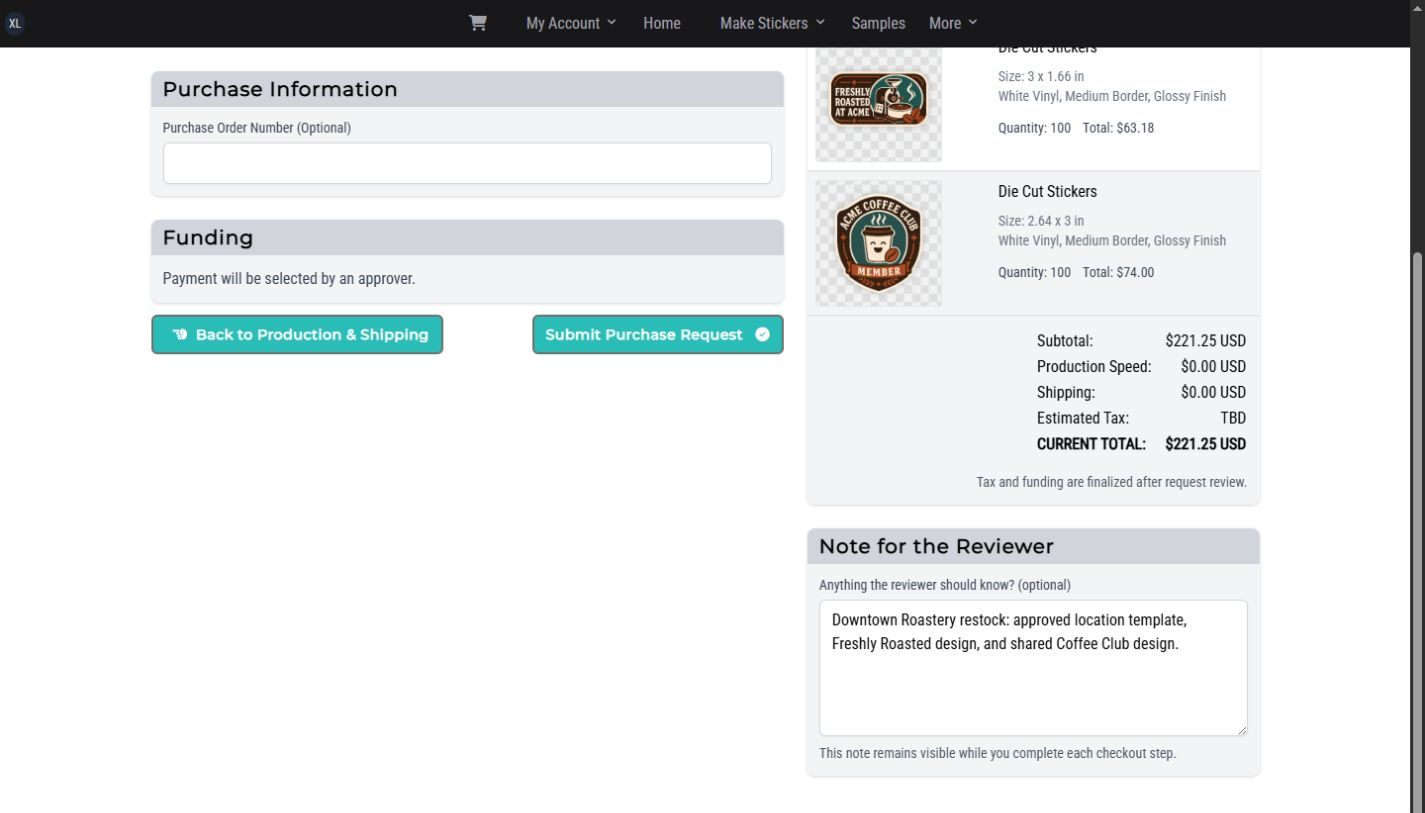The height and width of the screenshot is (813, 1425).
Task: Click the Estimated Tax TBD value
Action: [x=1233, y=418]
